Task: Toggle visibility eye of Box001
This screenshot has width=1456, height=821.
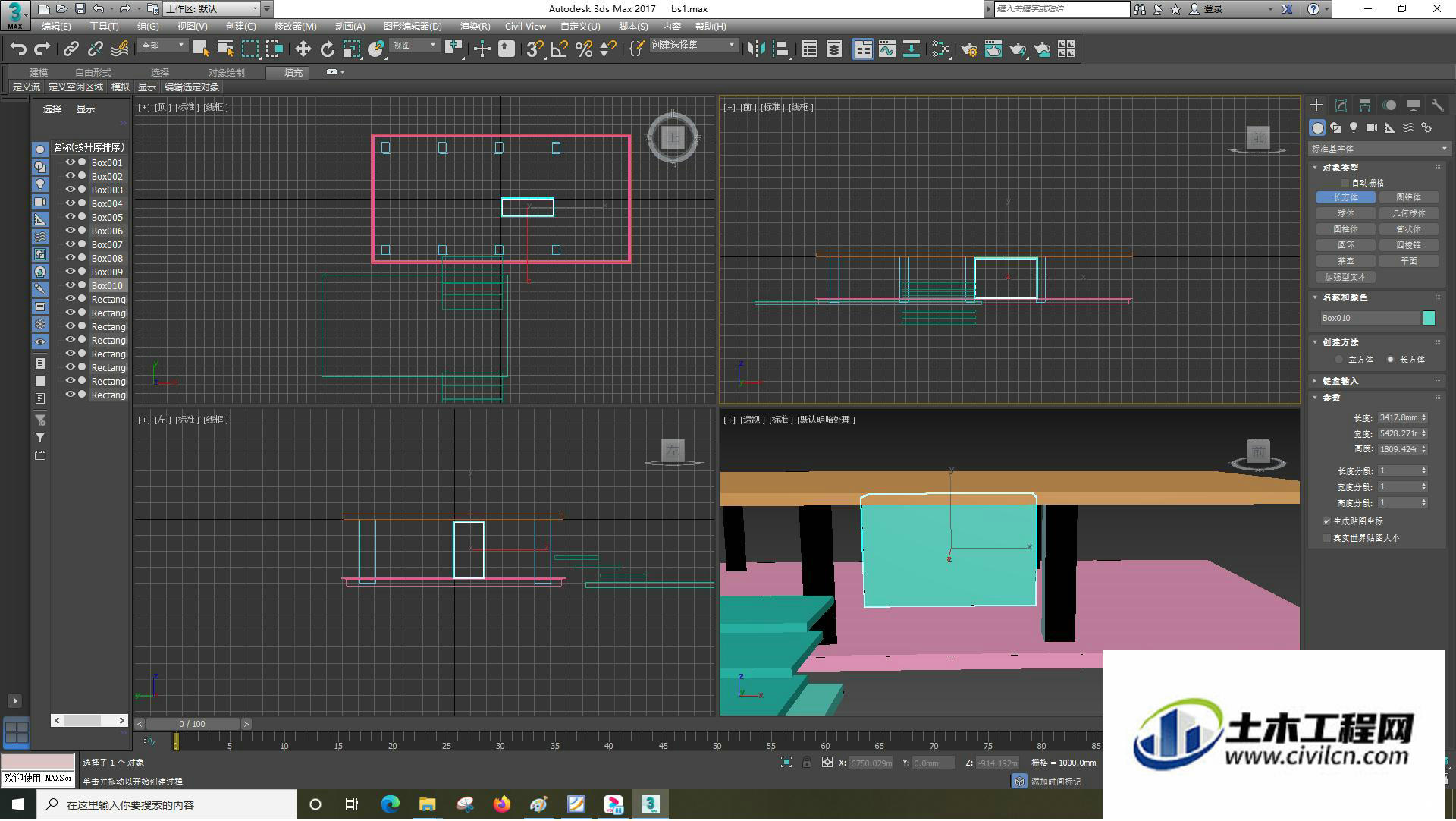Action: click(71, 162)
